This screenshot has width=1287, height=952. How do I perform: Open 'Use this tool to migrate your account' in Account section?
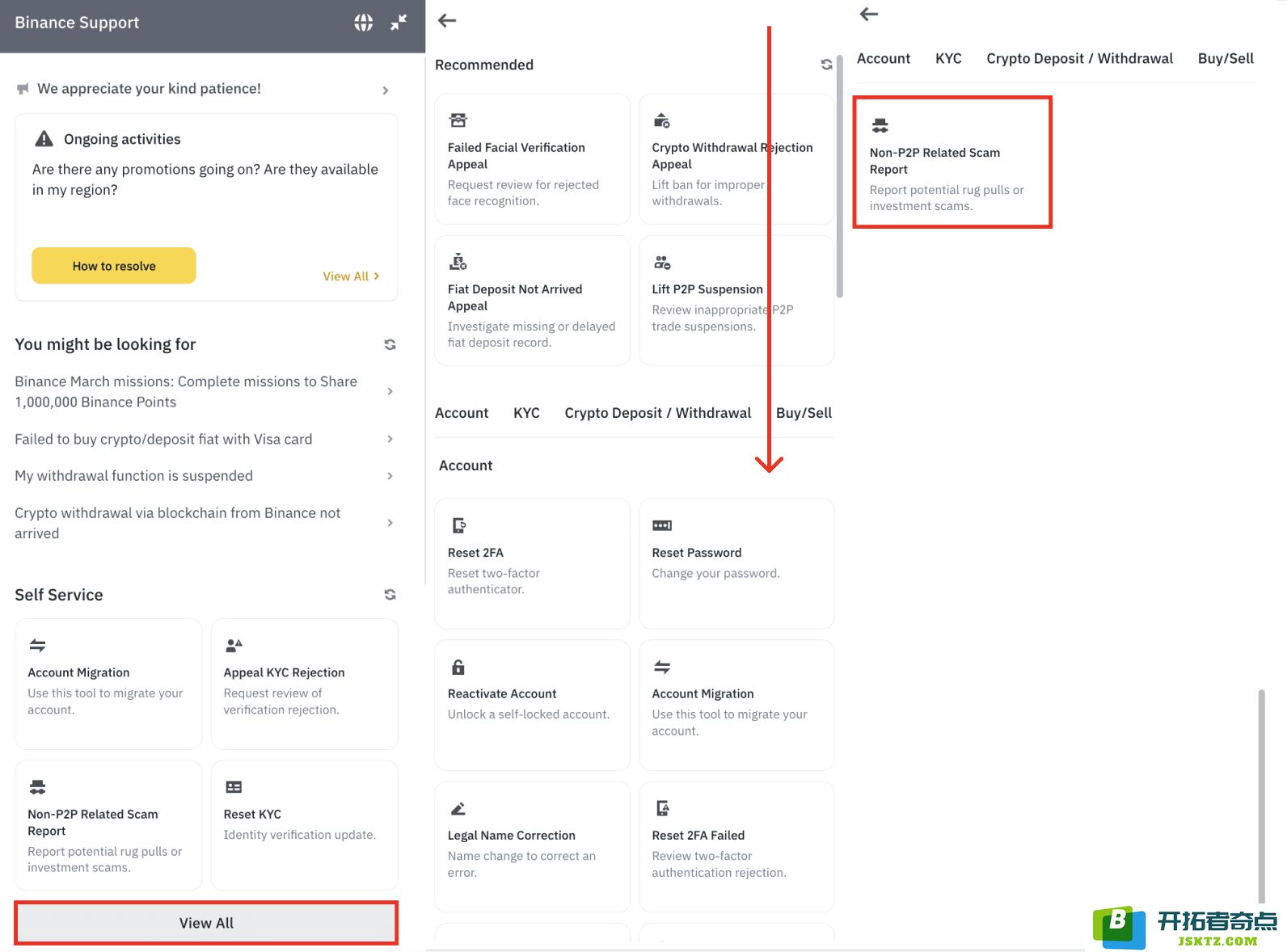pyautogui.click(x=729, y=722)
